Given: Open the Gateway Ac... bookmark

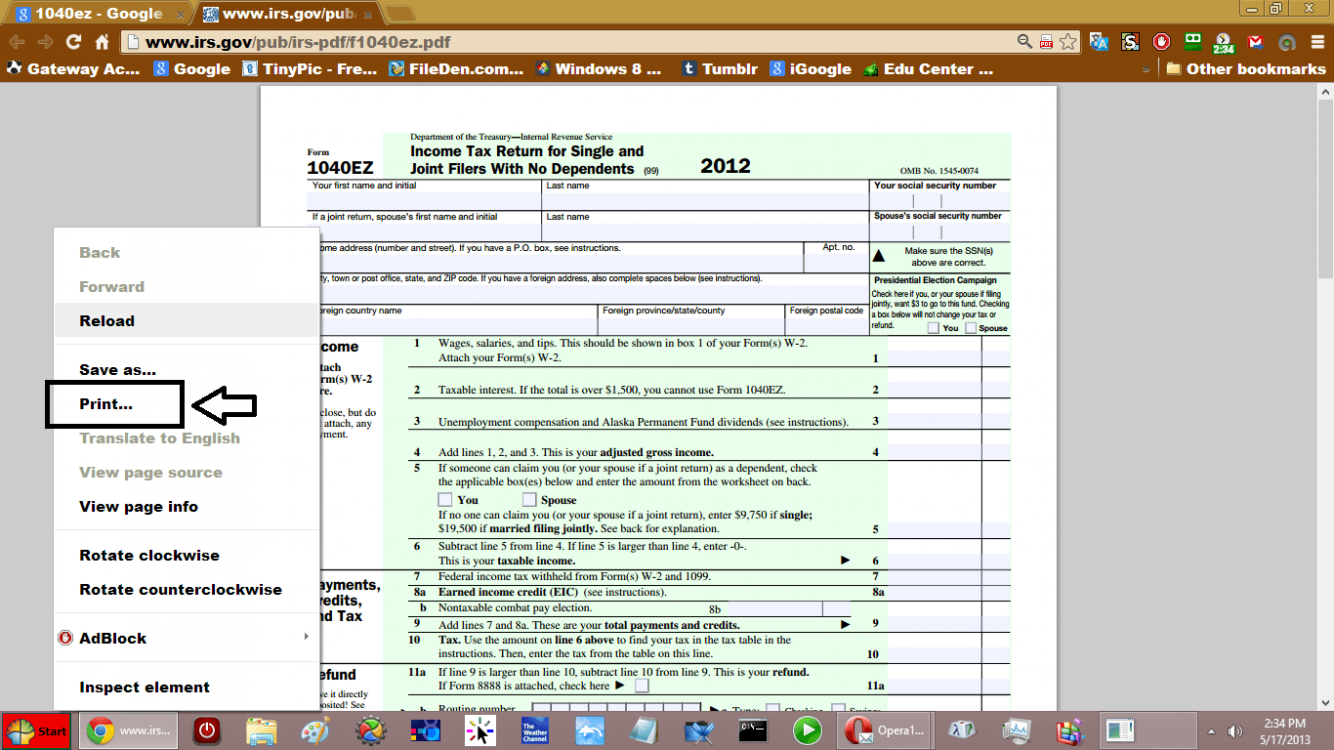Looking at the screenshot, I should pyautogui.click(x=73, y=69).
